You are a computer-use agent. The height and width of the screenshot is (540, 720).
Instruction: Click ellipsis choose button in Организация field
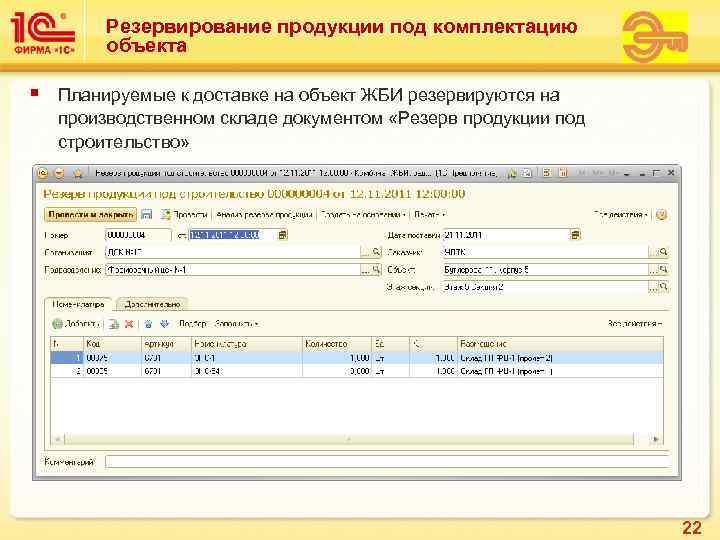(x=365, y=252)
